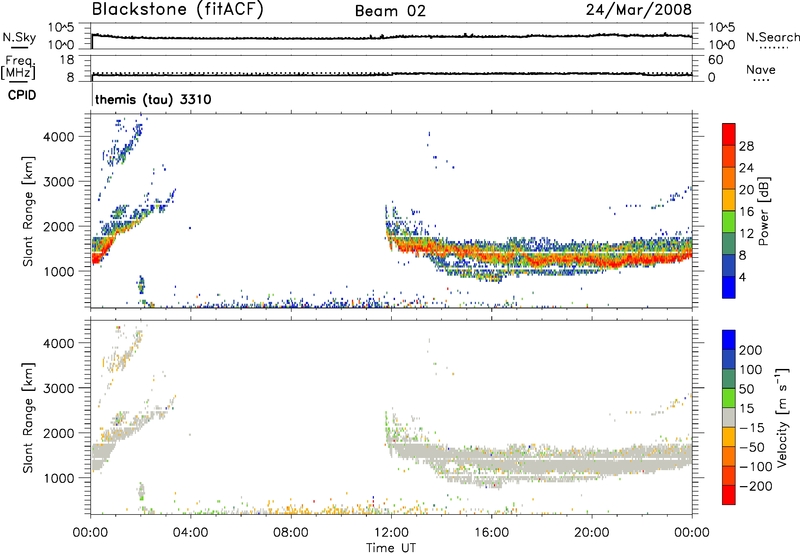Click the '16:00' time tick label
Image resolution: width=800 pixels, height=554 pixels.
point(491,533)
